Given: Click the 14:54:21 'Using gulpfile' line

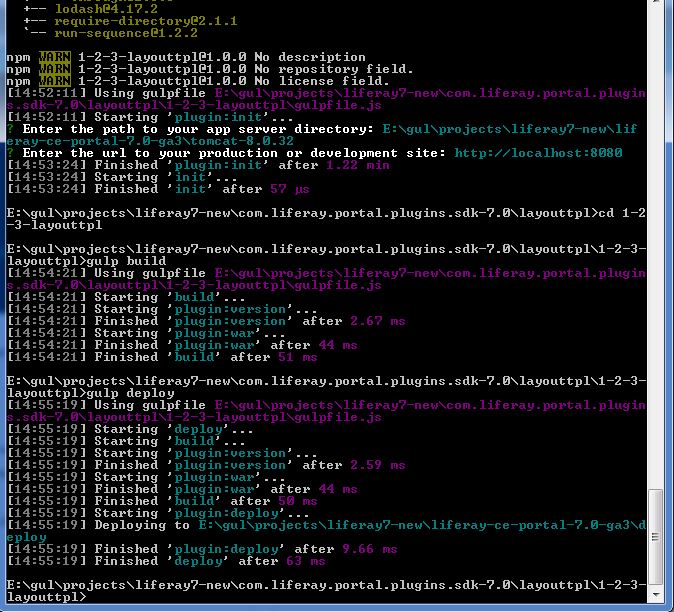Looking at the screenshot, I should point(326,279).
